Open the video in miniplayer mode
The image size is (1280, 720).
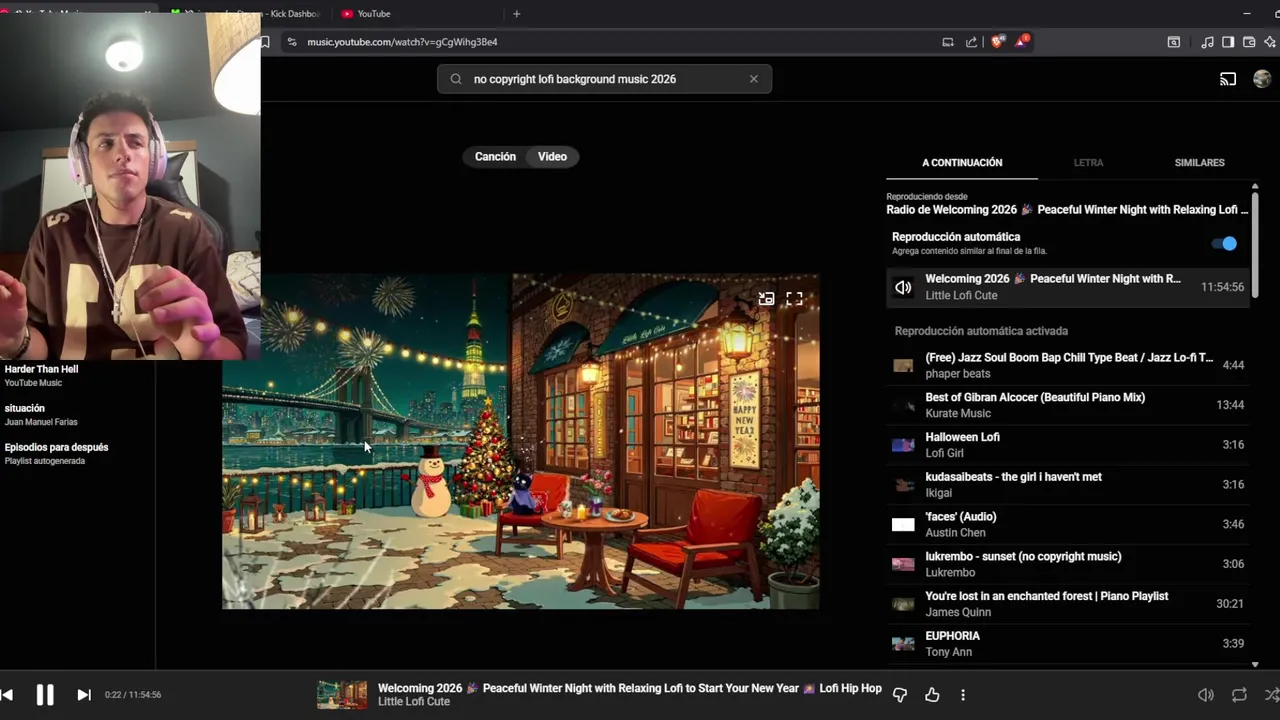point(766,298)
